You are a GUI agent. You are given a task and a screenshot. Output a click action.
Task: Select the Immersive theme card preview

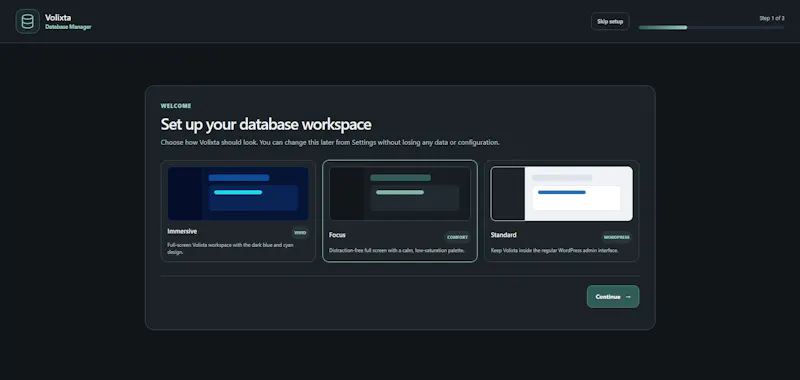tap(238, 193)
